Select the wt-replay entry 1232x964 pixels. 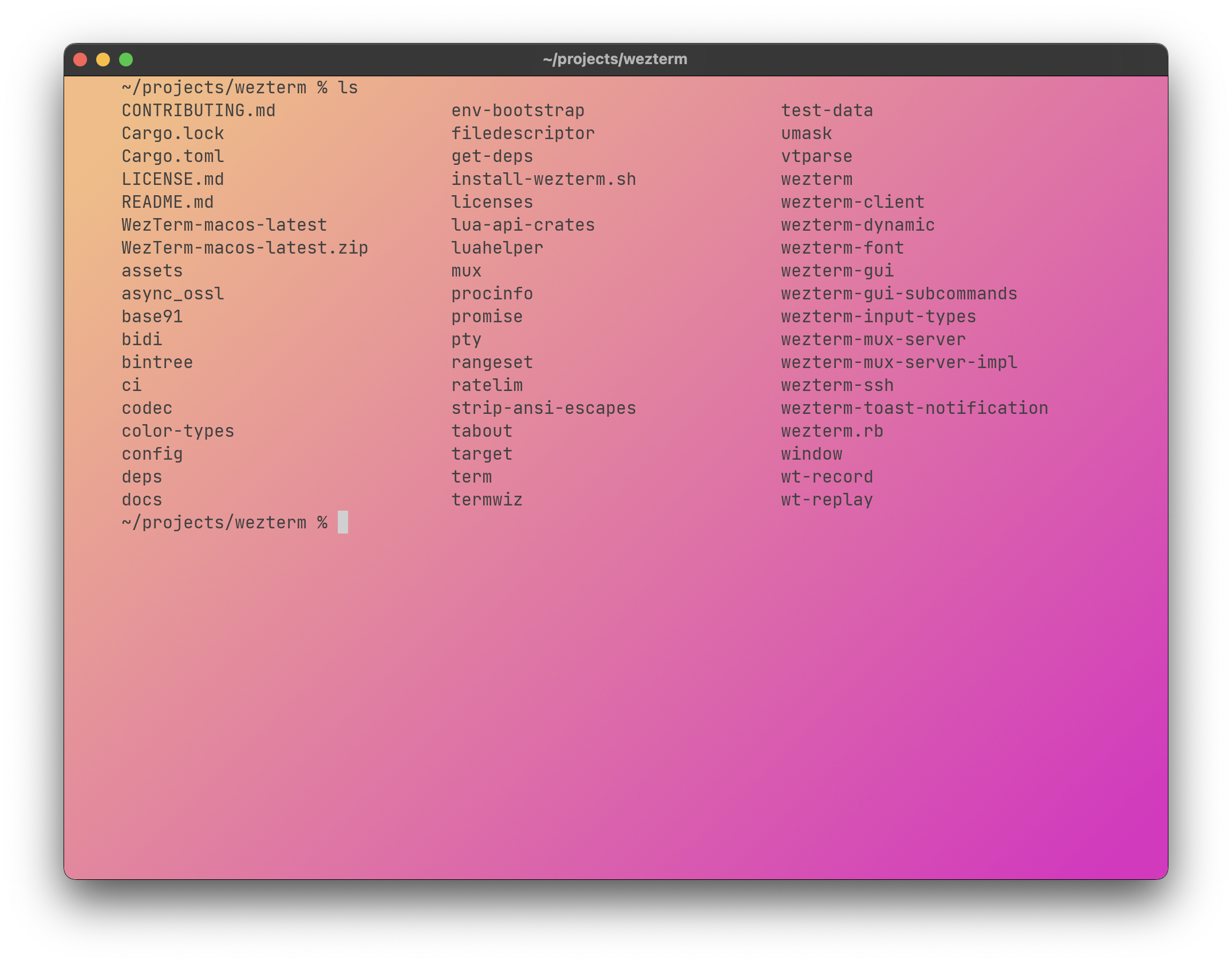point(827,500)
